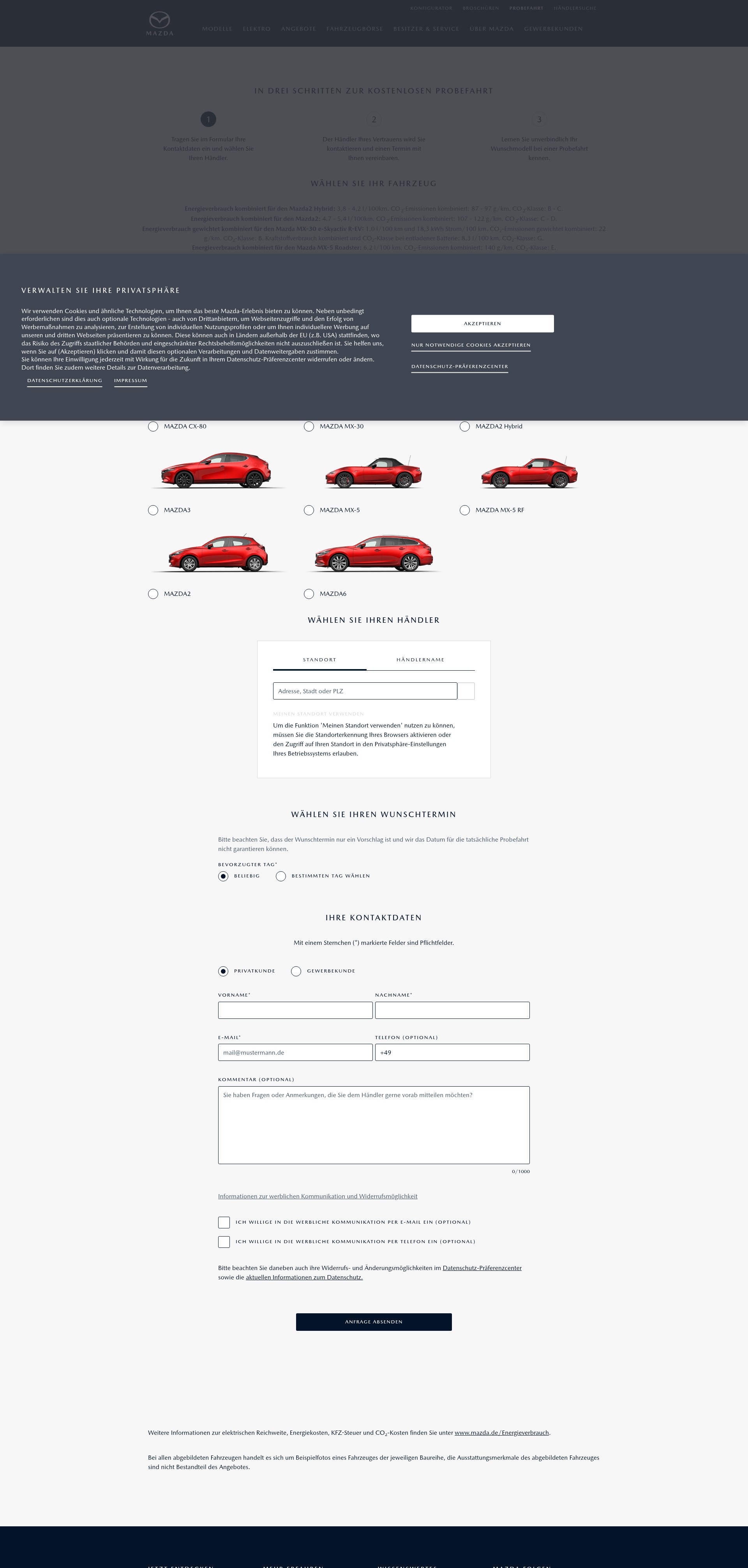Image resolution: width=748 pixels, height=1568 pixels.
Task: Focus the Vorname input field
Action: [x=295, y=1010]
